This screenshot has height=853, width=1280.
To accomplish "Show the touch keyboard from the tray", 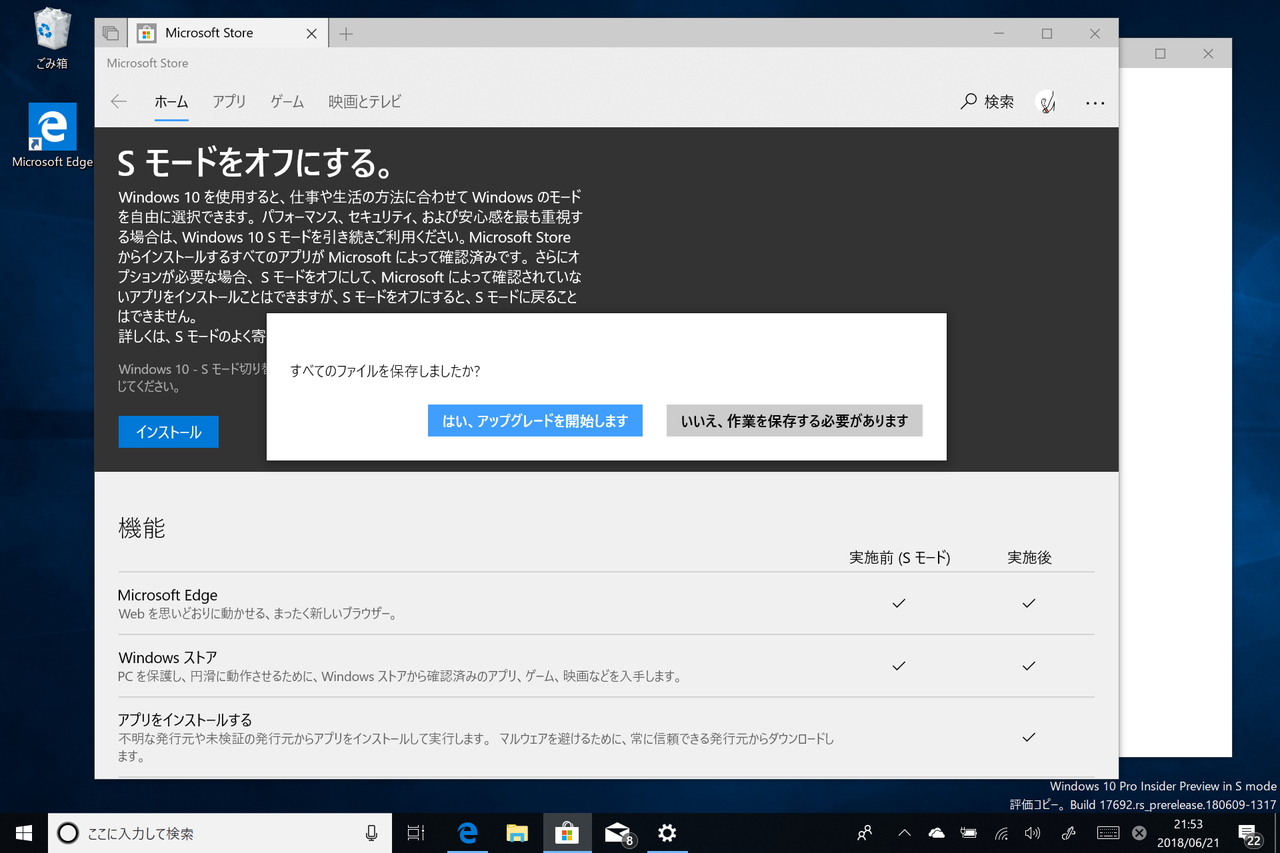I will coord(1106,832).
